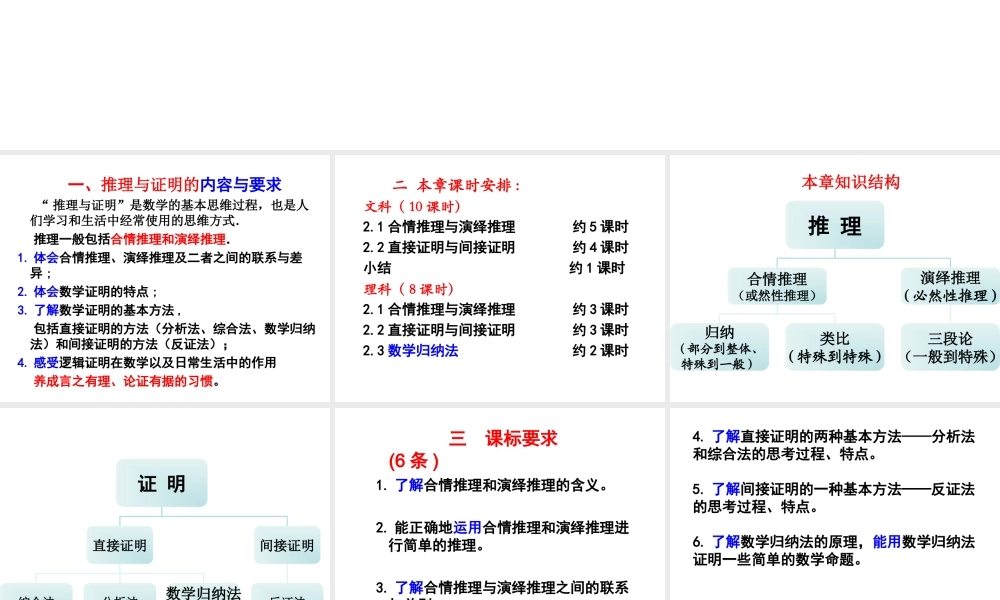Click item 1 体会合情推理、演绎推理及二者之间的联系
Viewport: 1000px width, 600px height.
(x=159, y=265)
